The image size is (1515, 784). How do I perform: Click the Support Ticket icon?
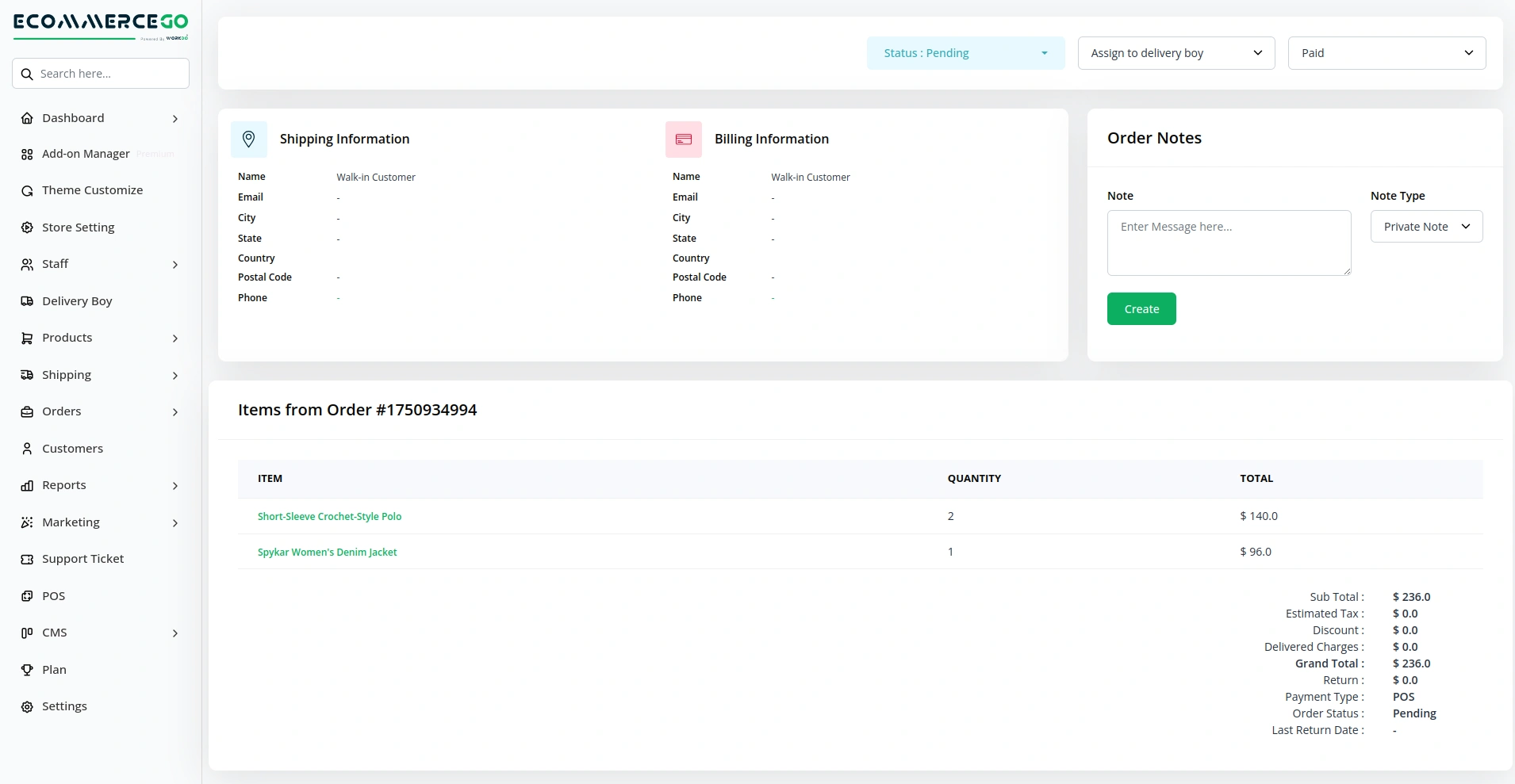27,559
